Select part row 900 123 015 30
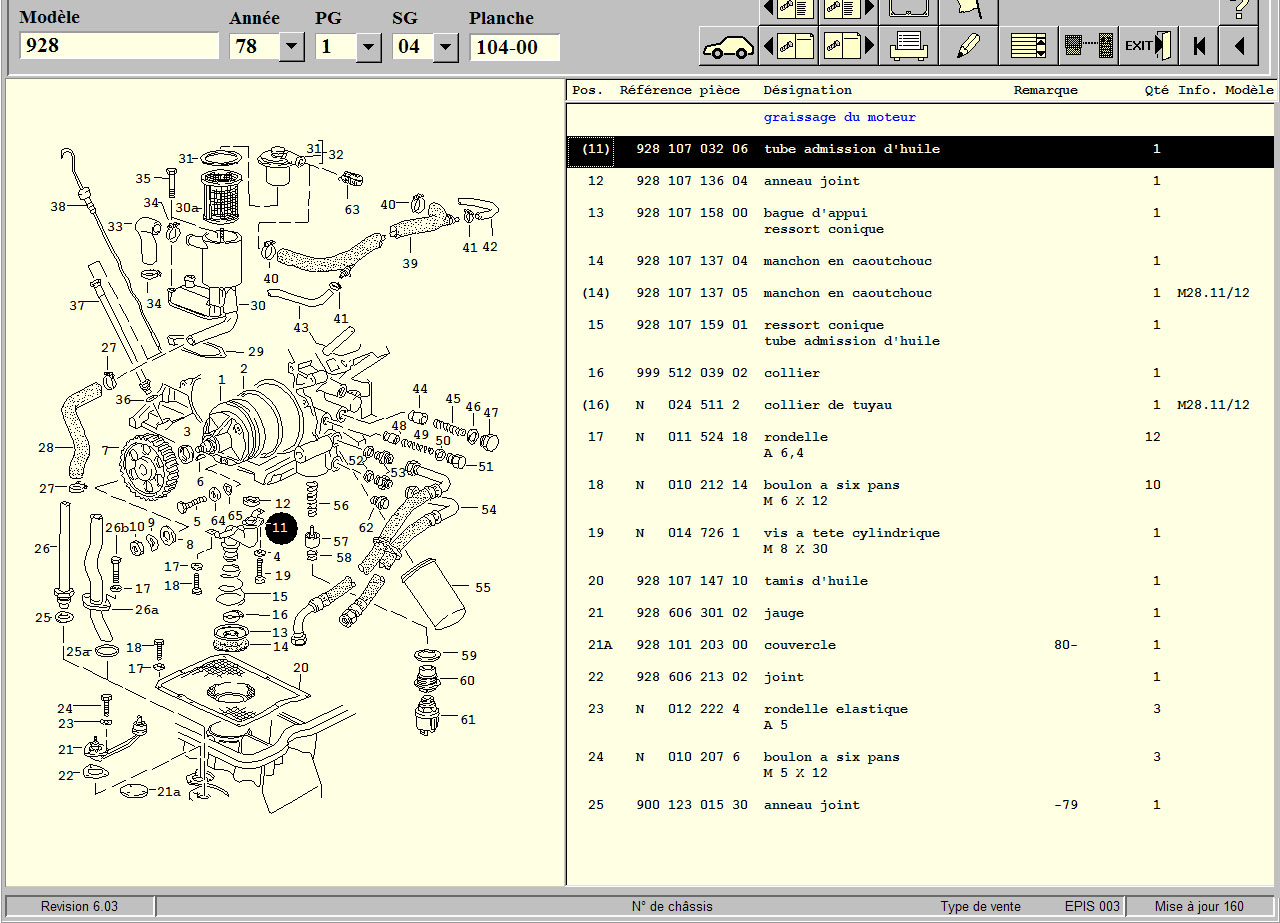 click(x=921, y=805)
